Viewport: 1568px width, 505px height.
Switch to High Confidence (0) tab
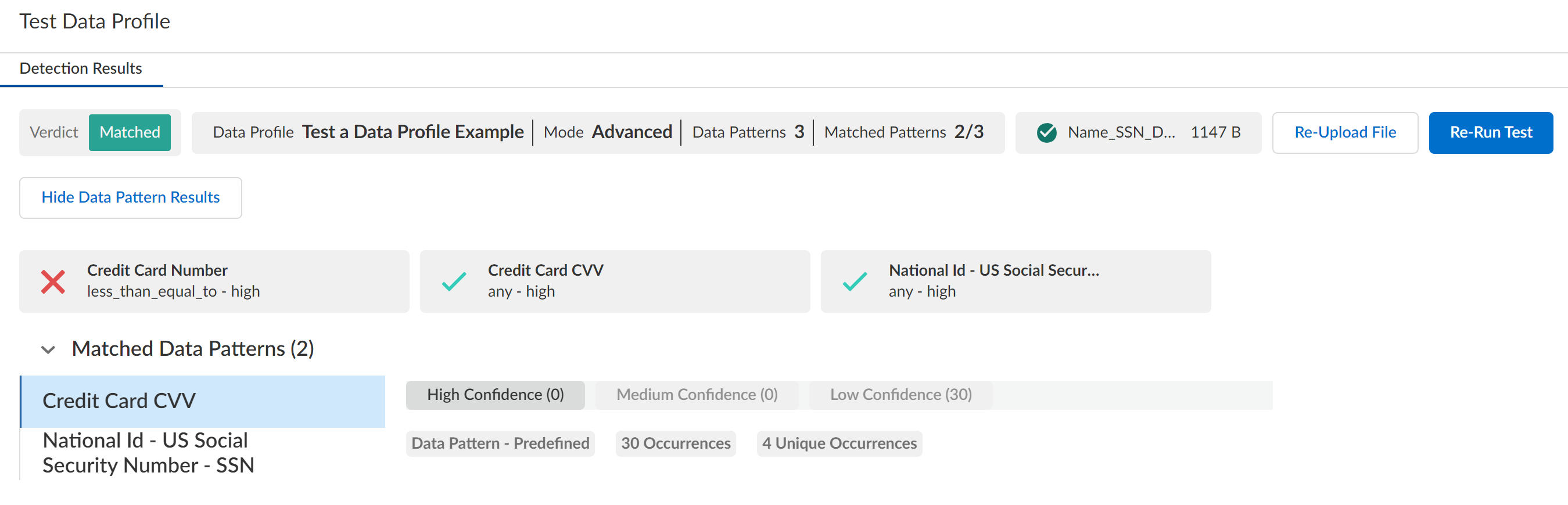(495, 395)
